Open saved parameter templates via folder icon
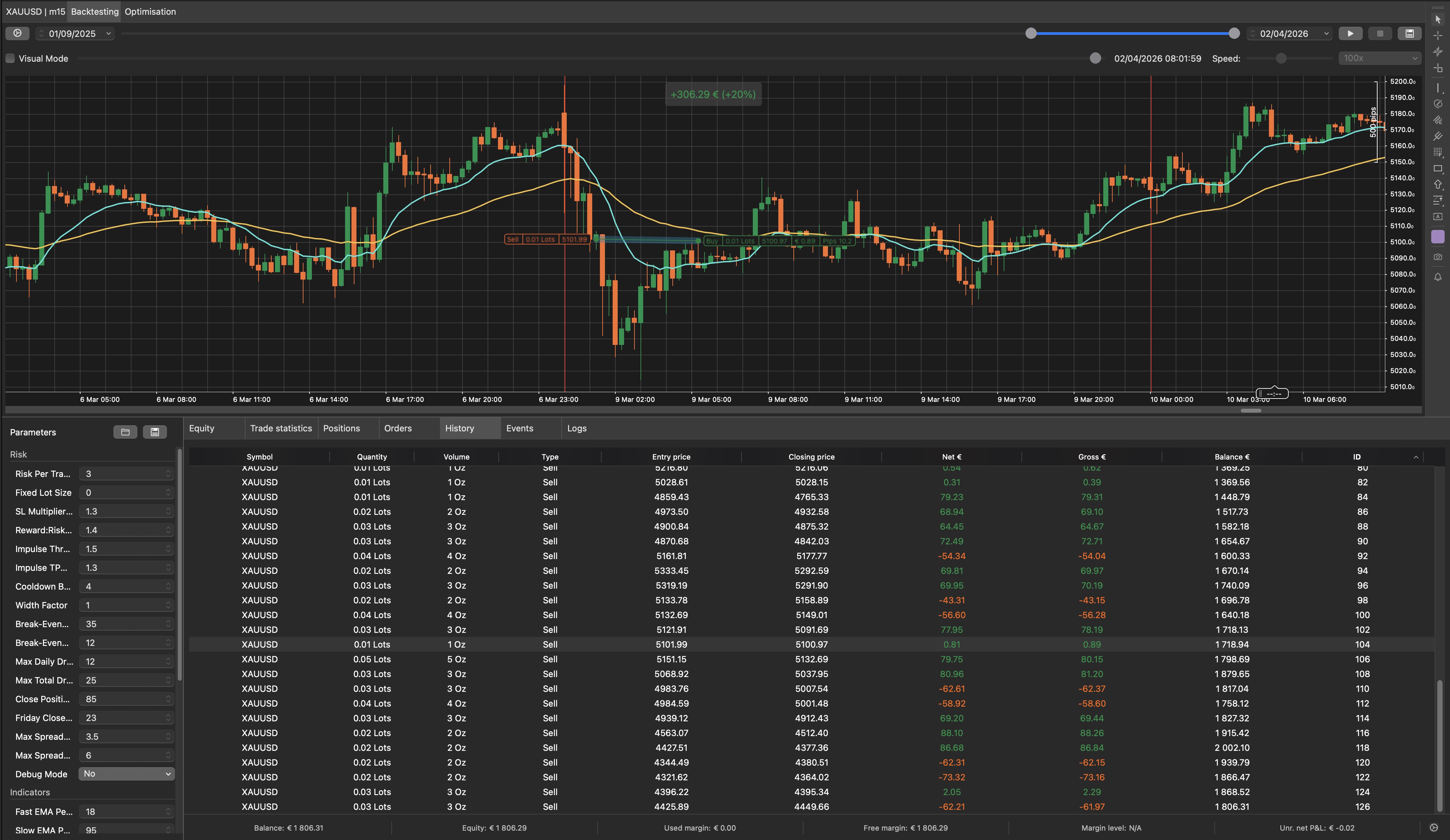1450x840 pixels. click(x=125, y=432)
